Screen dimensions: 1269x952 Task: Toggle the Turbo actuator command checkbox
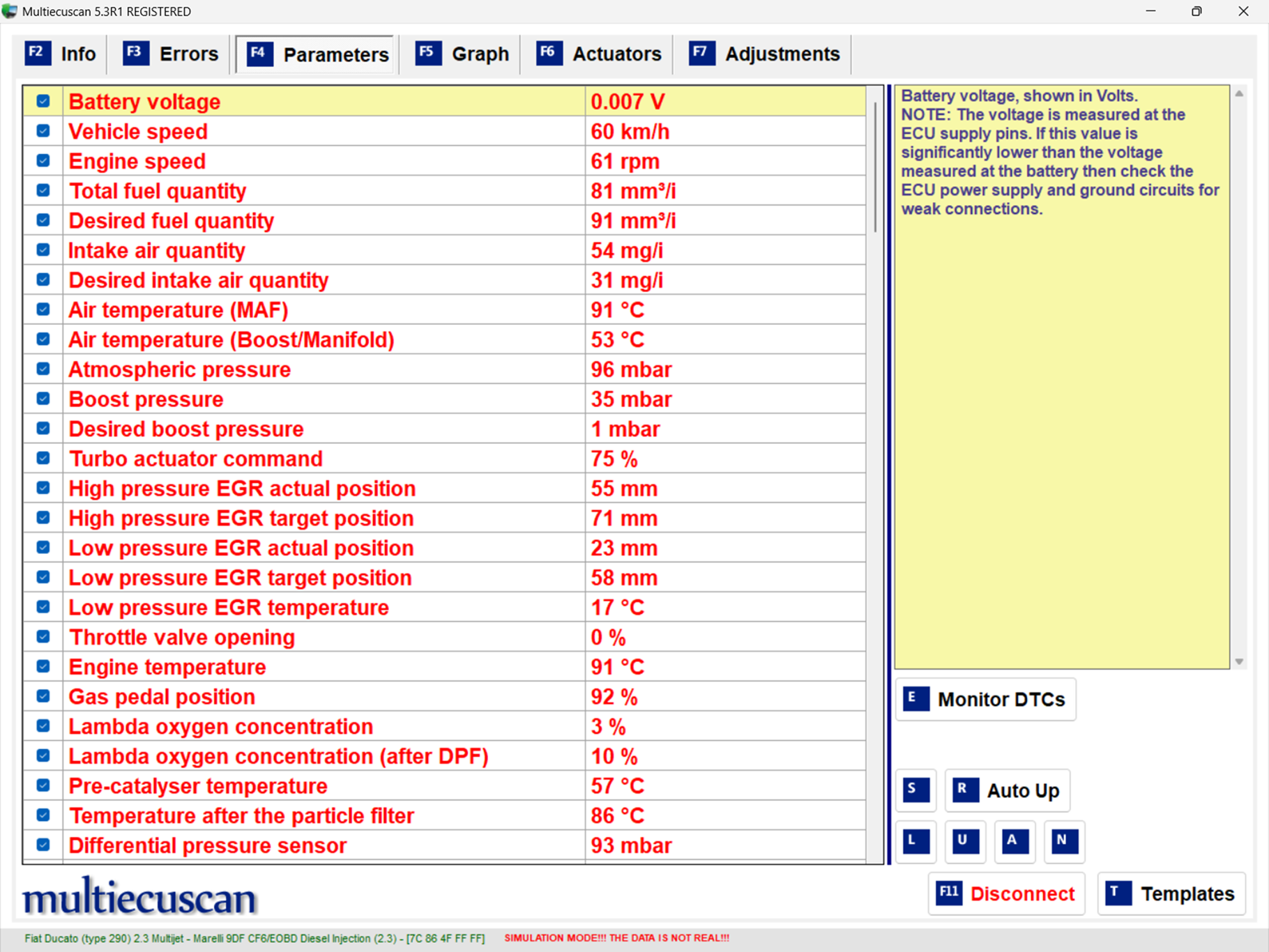click(43, 458)
